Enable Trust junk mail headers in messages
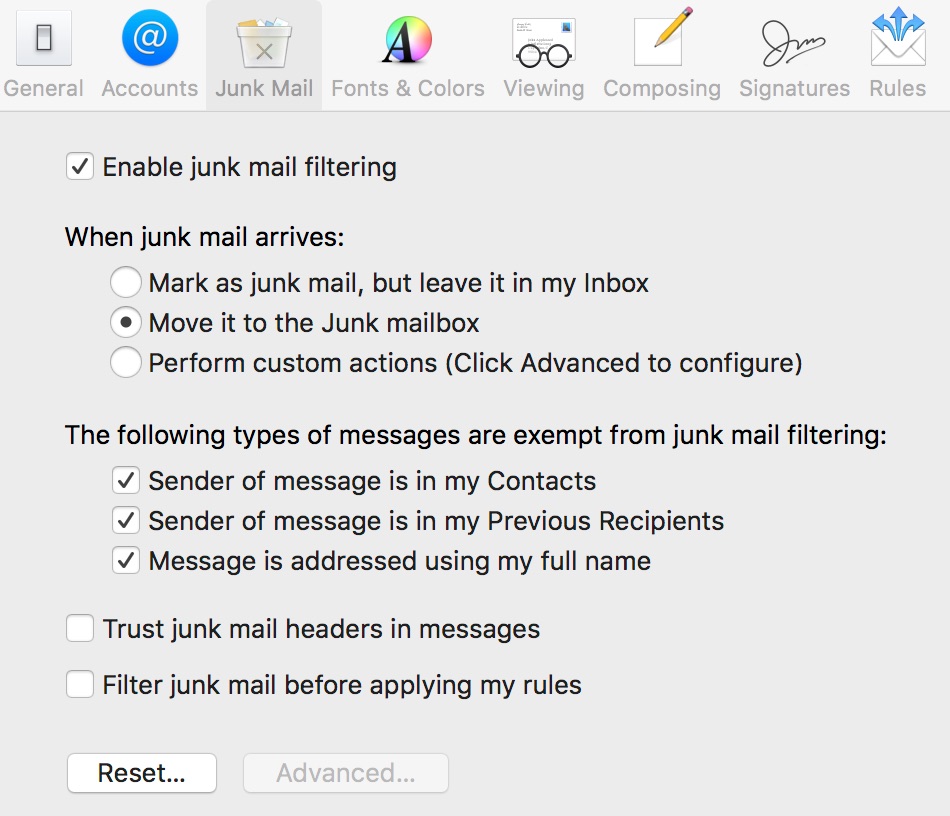 coord(80,628)
